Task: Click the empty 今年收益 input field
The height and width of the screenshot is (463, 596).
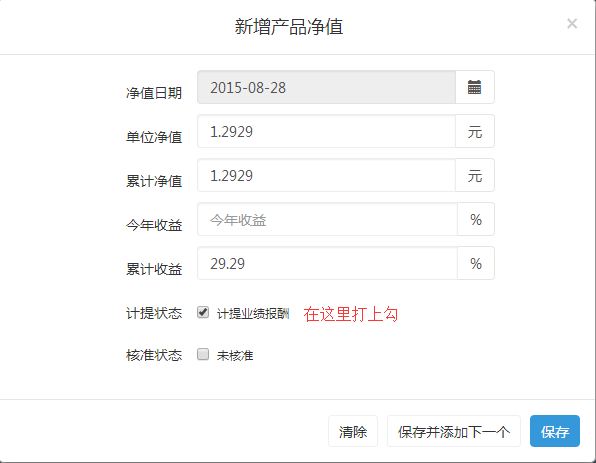Action: coord(327,219)
